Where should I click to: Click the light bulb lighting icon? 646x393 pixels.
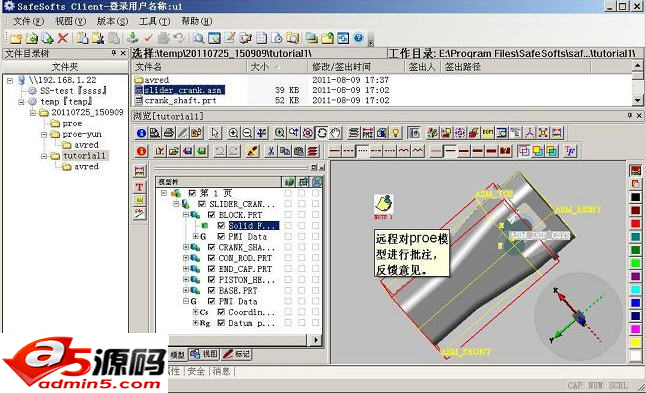click(396, 133)
